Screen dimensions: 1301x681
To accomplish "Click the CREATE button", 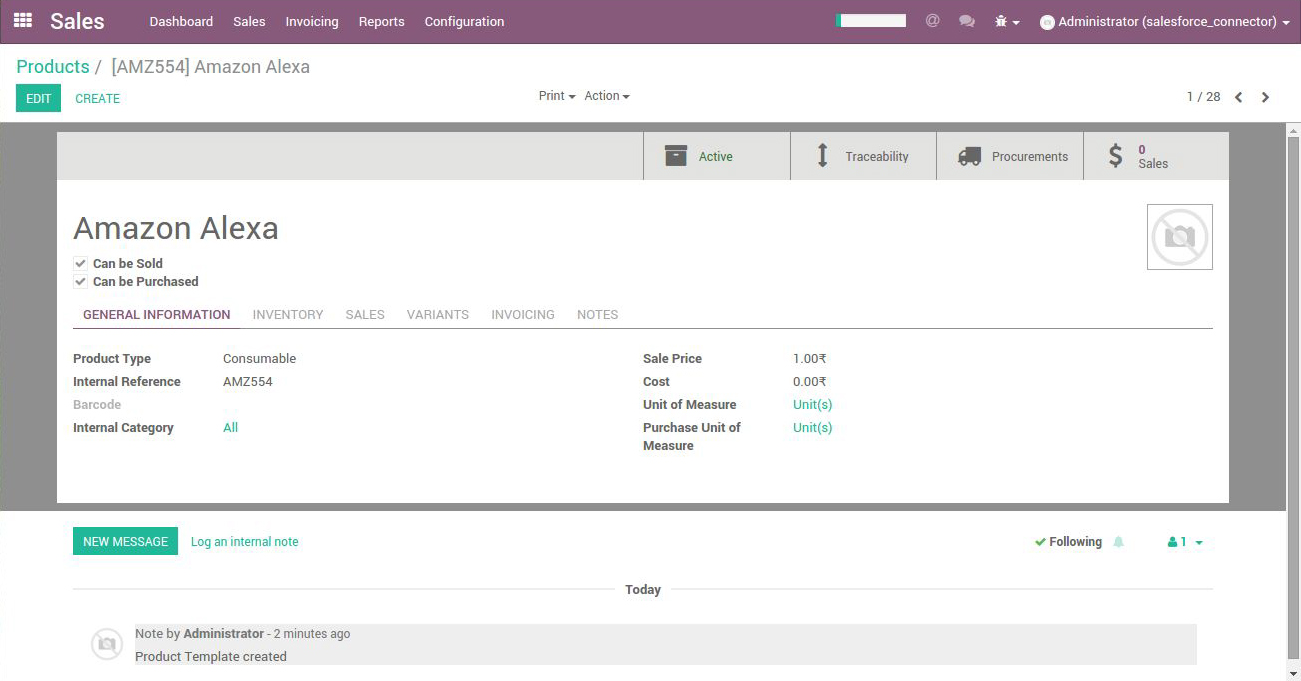I will pos(98,98).
